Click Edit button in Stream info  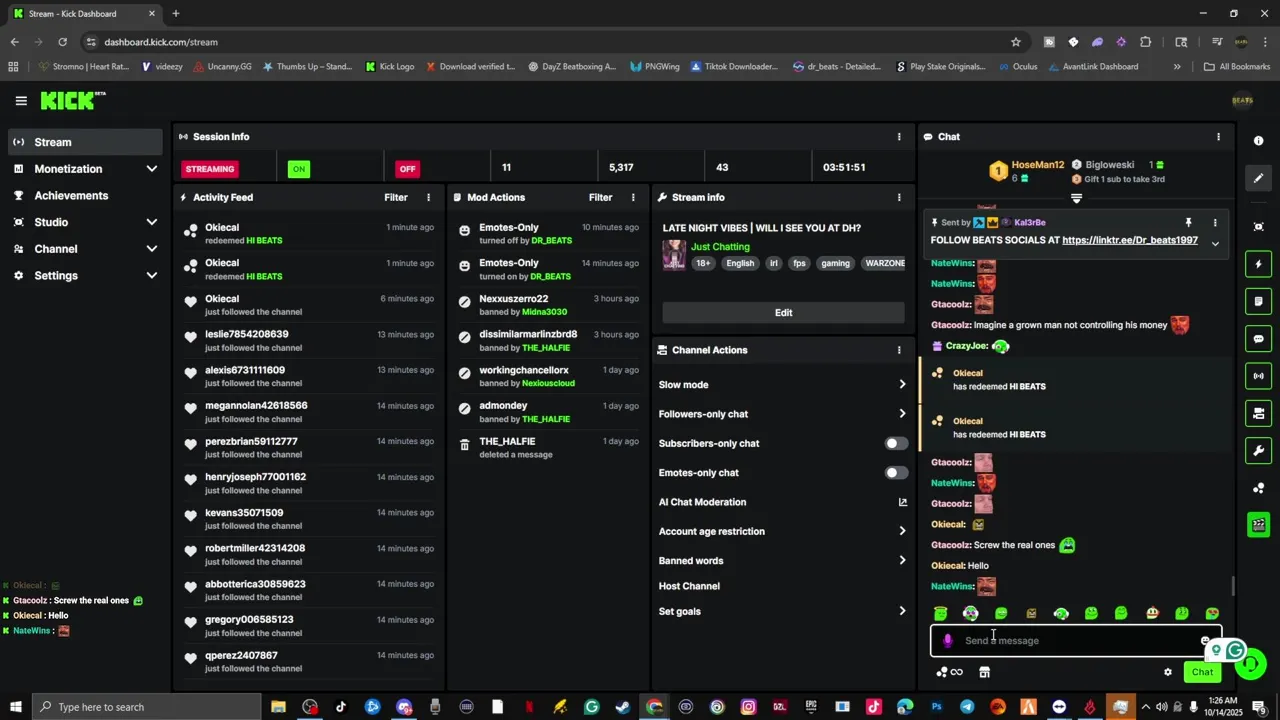pos(783,313)
